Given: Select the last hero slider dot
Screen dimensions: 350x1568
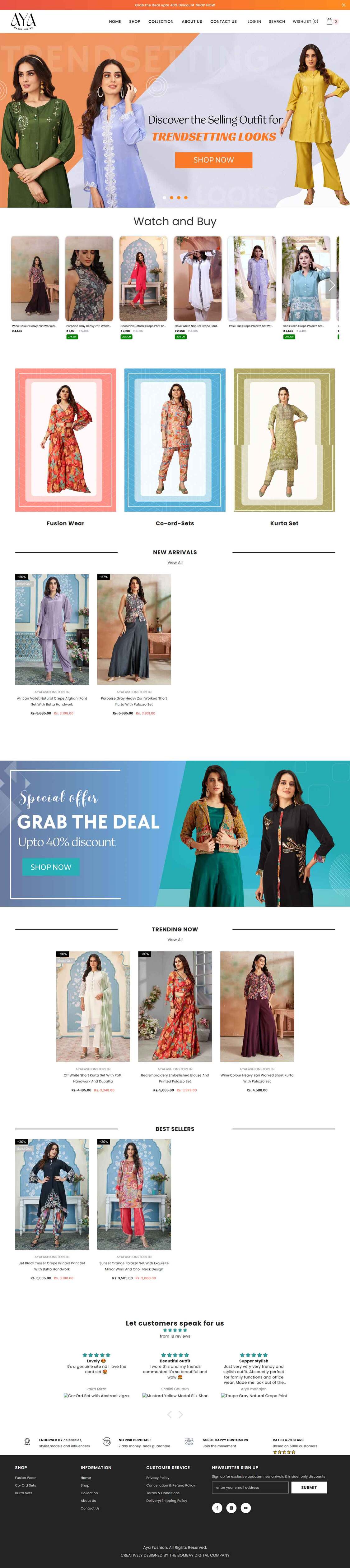Looking at the screenshot, I should tap(186, 198).
